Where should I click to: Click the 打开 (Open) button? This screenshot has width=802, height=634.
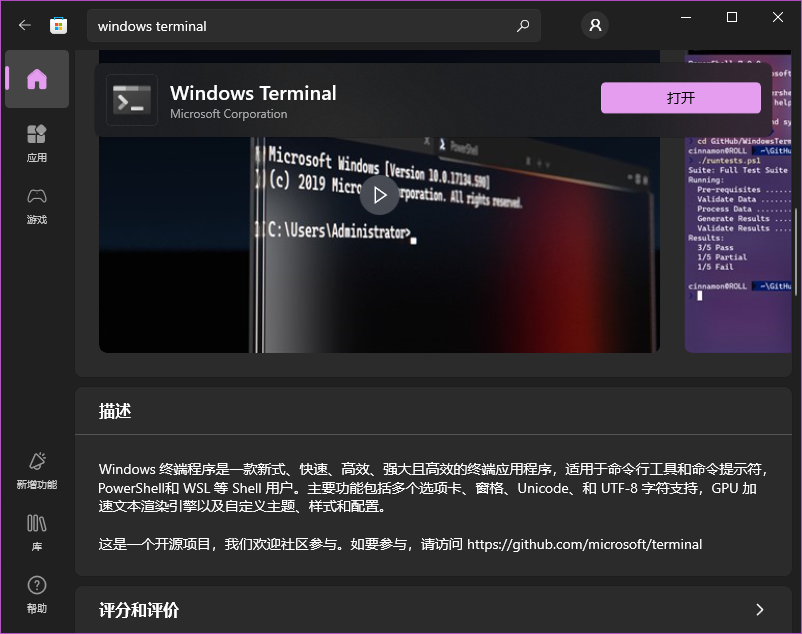pyautogui.click(x=681, y=98)
